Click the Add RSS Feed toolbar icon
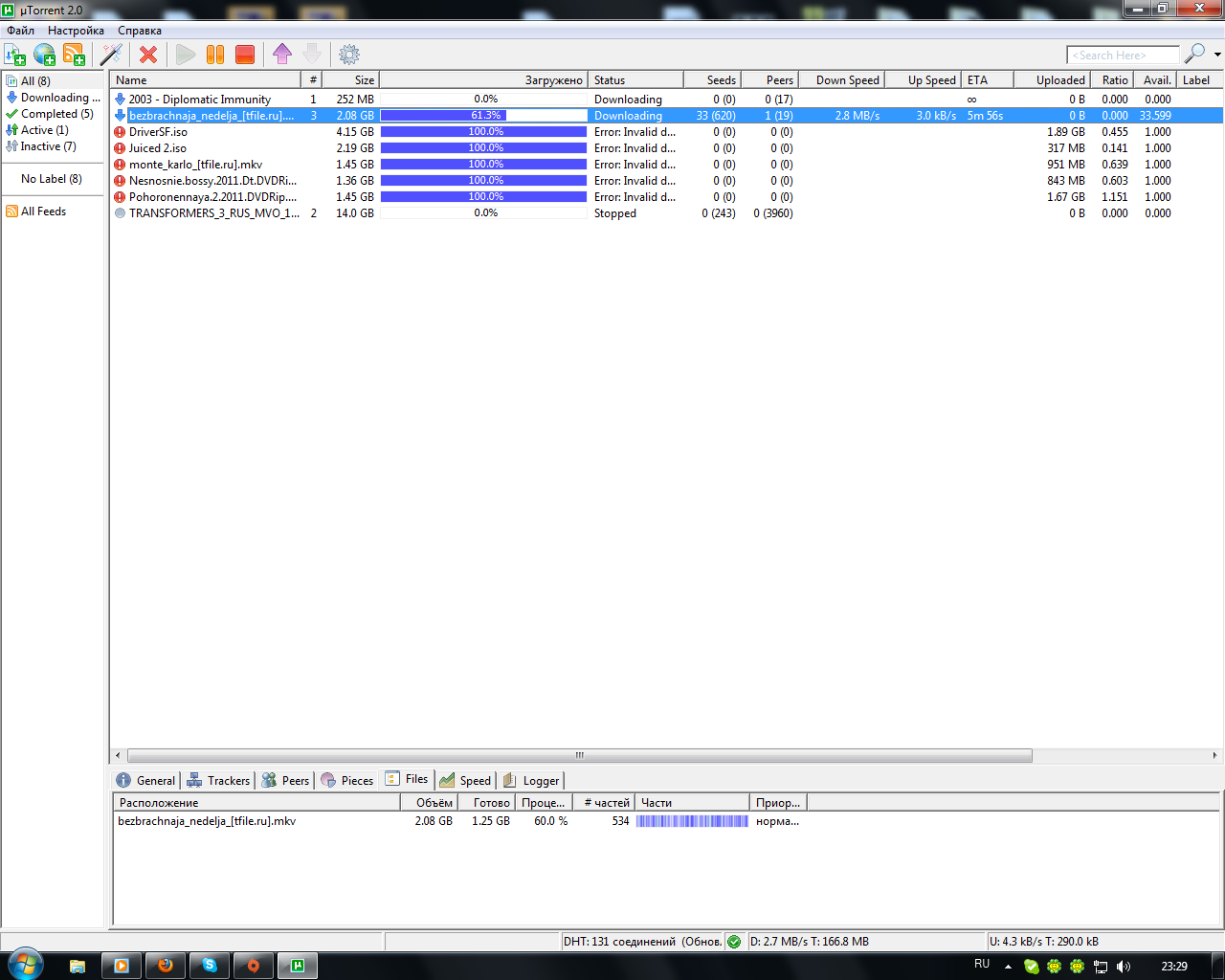This screenshot has height=980, width=1225. 75,55
